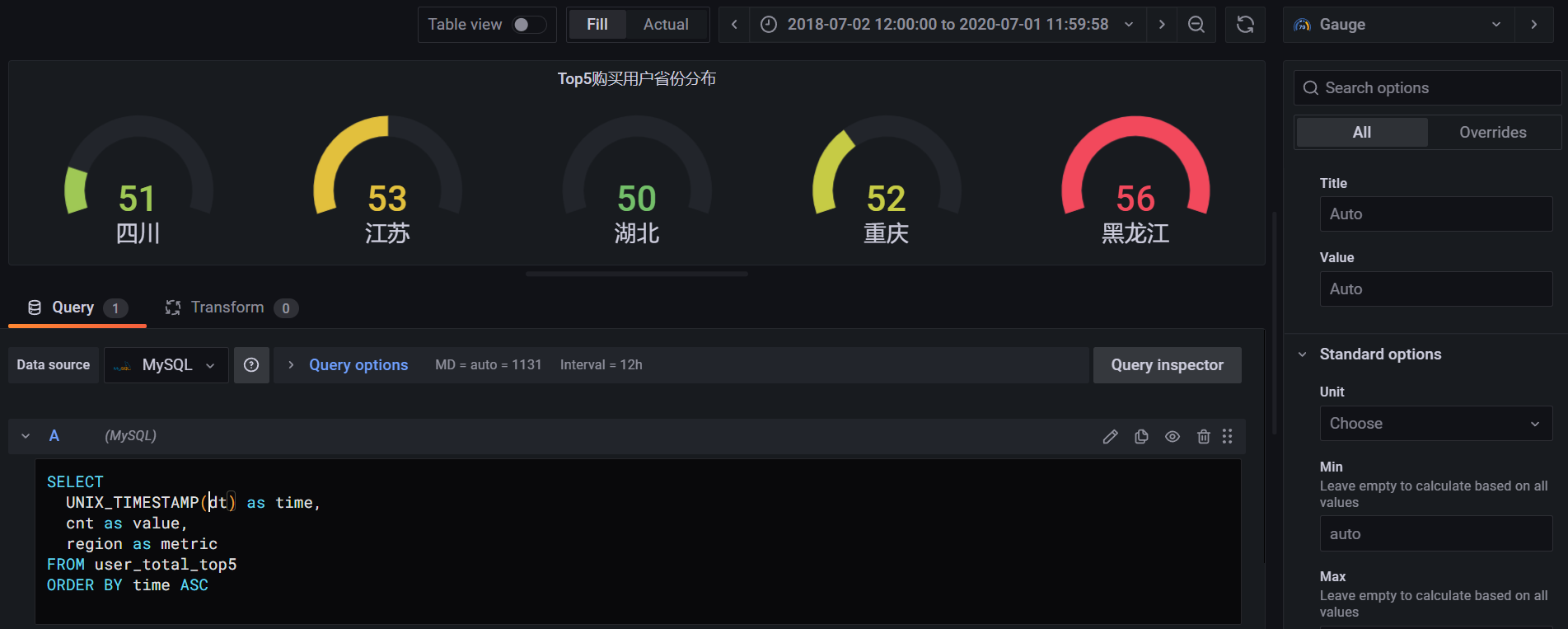Image resolution: width=1568 pixels, height=629 pixels.
Task: Delete query A with trash icon
Action: tap(1203, 436)
